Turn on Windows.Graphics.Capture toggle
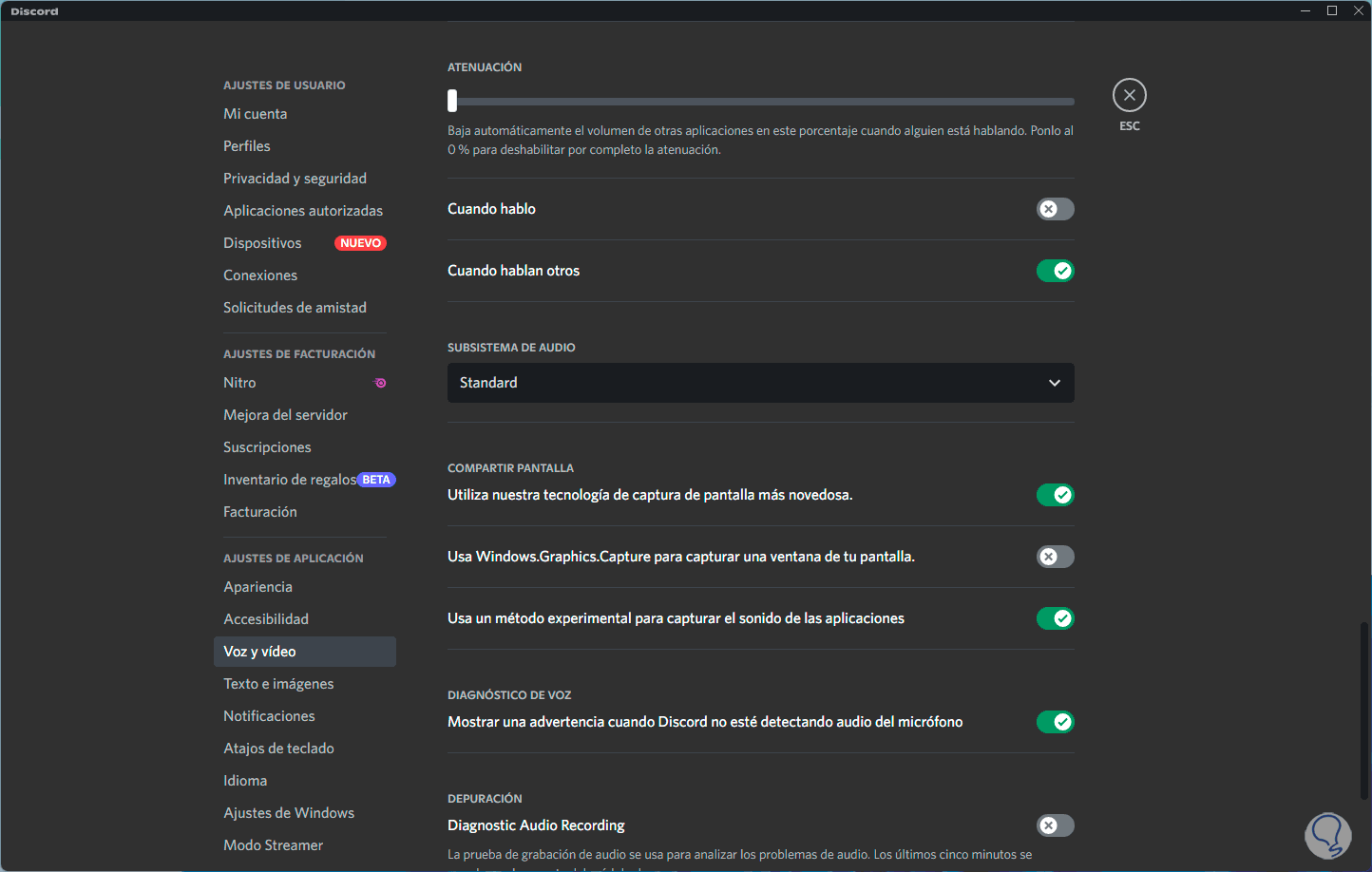 [1055, 557]
